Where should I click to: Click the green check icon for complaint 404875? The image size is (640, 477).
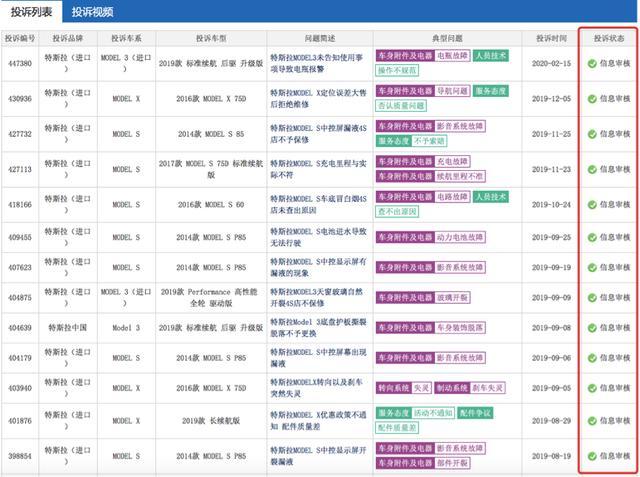point(592,297)
